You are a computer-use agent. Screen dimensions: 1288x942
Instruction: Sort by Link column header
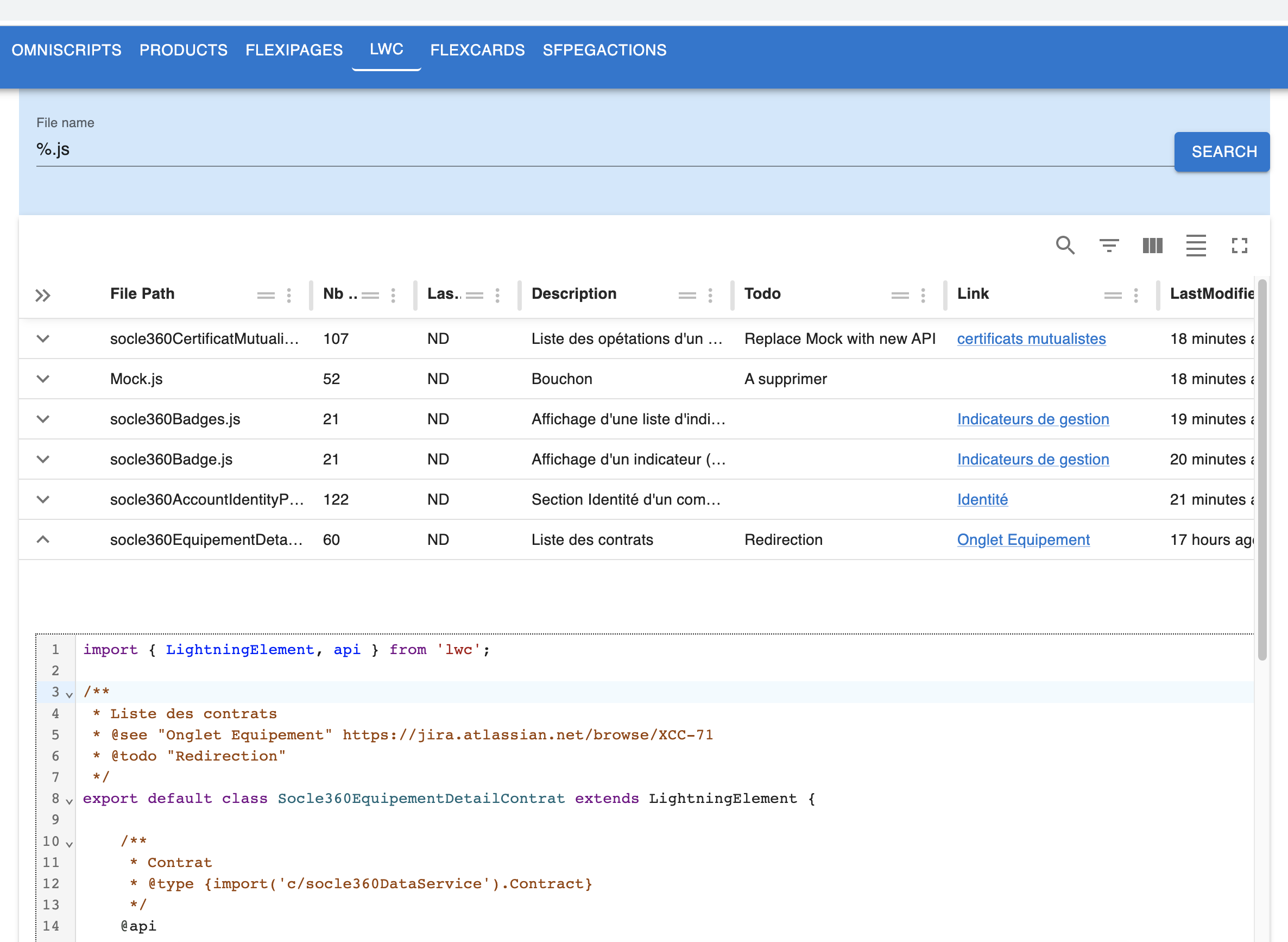[973, 294]
